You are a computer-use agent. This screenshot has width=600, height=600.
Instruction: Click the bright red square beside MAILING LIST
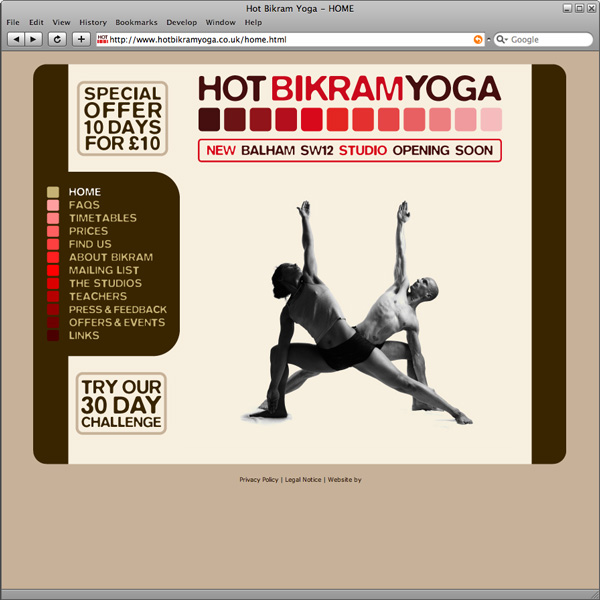click(x=53, y=270)
